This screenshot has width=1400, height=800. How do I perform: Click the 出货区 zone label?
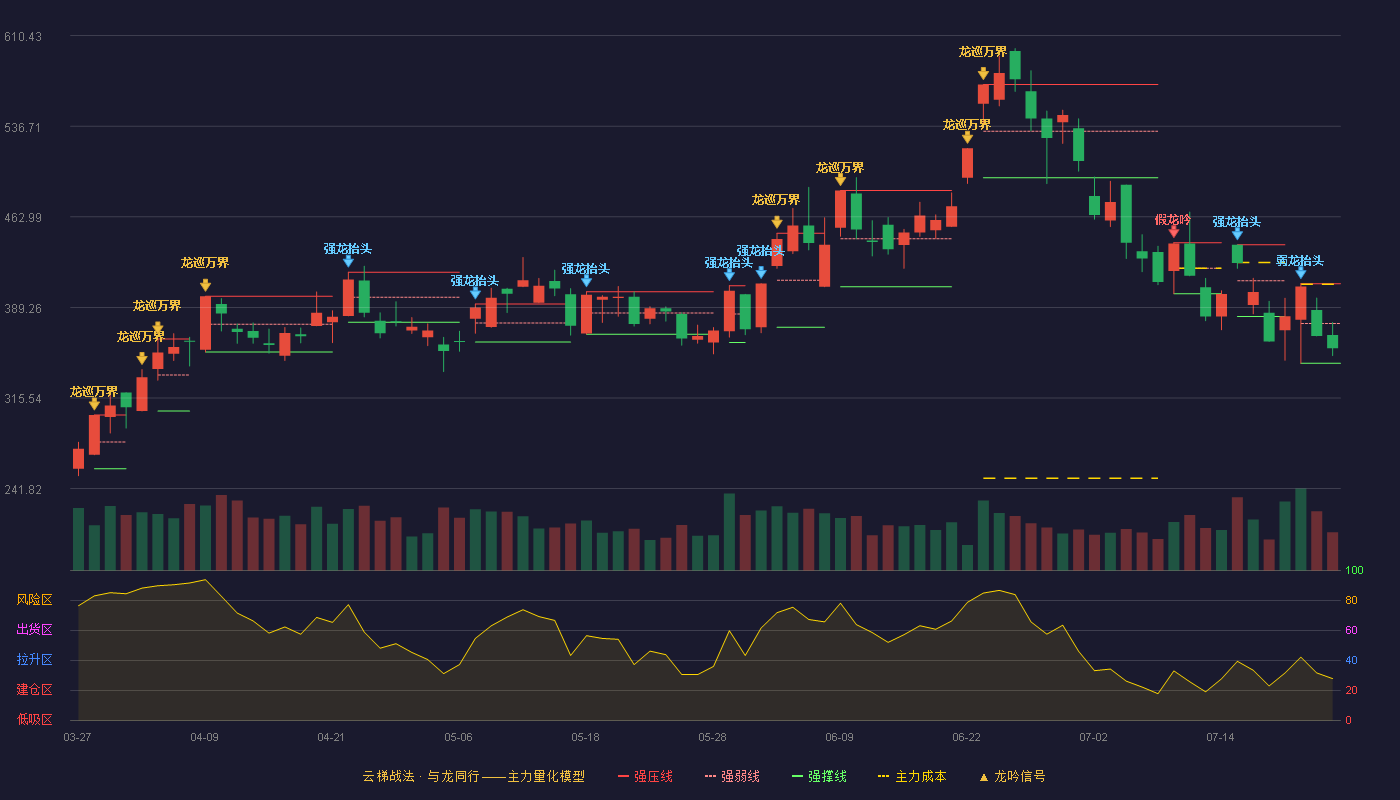tap(34, 630)
